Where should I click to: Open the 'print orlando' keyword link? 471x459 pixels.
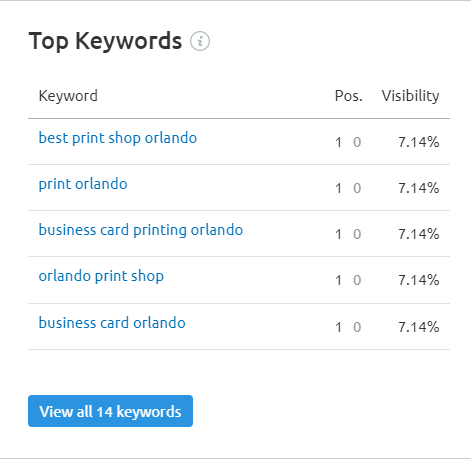click(83, 184)
